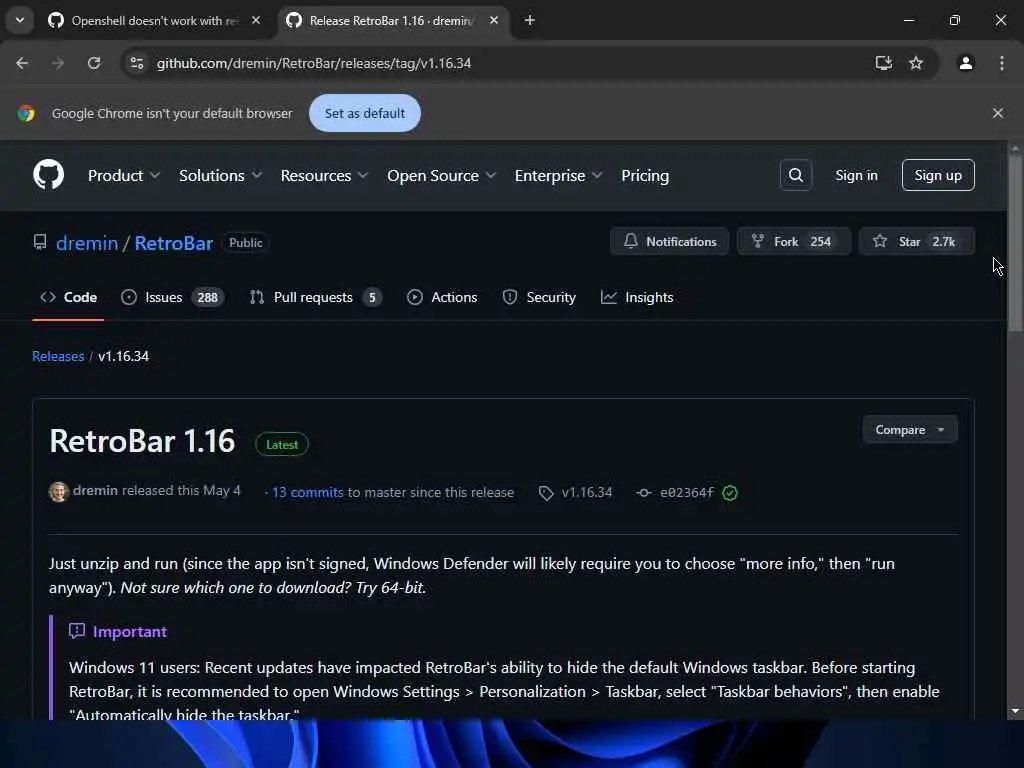1024x768 pixels.
Task: Fork the RetroBar repository
Action: 793,242
